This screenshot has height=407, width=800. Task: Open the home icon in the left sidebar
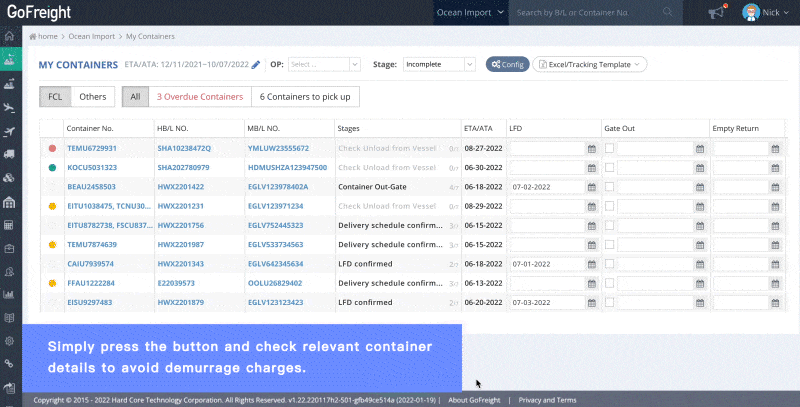pos(9,37)
